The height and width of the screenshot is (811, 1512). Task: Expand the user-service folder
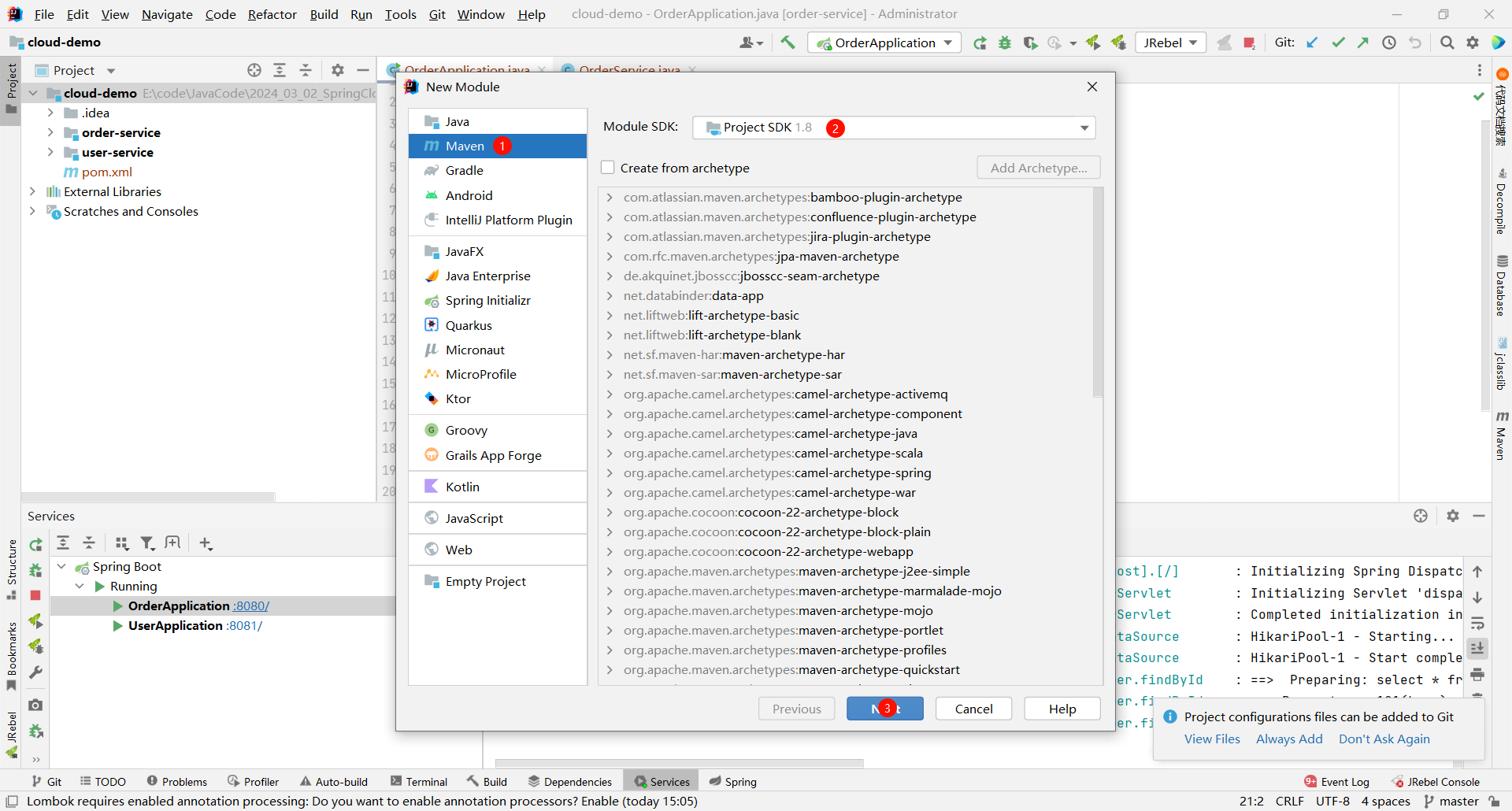(x=50, y=152)
